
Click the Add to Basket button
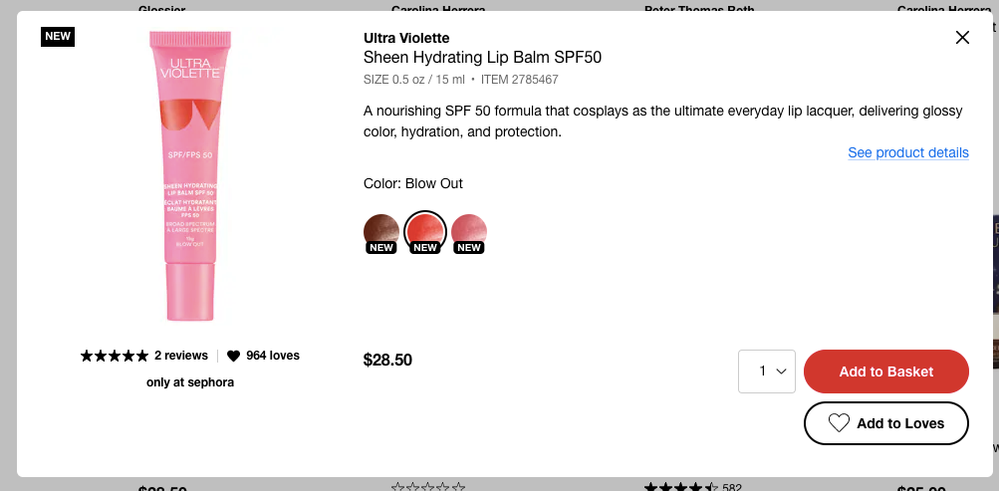coord(886,371)
